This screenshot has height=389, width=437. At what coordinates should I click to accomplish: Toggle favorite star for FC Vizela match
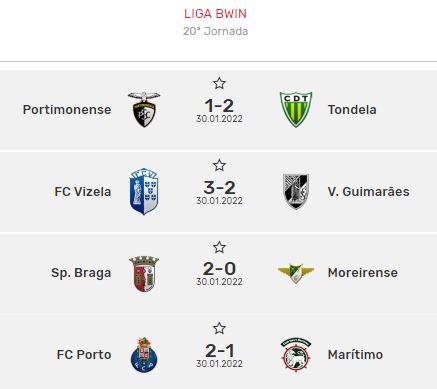pyautogui.click(x=219, y=165)
